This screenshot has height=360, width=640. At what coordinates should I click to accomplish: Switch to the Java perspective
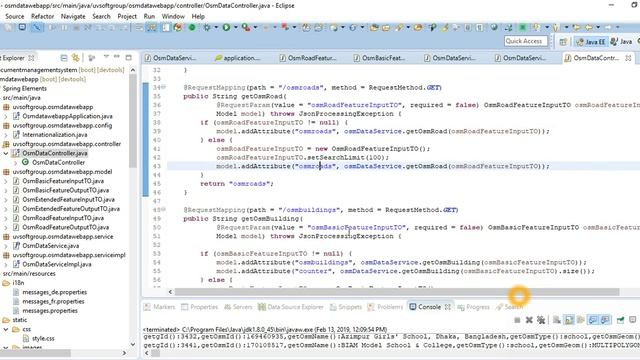point(621,42)
